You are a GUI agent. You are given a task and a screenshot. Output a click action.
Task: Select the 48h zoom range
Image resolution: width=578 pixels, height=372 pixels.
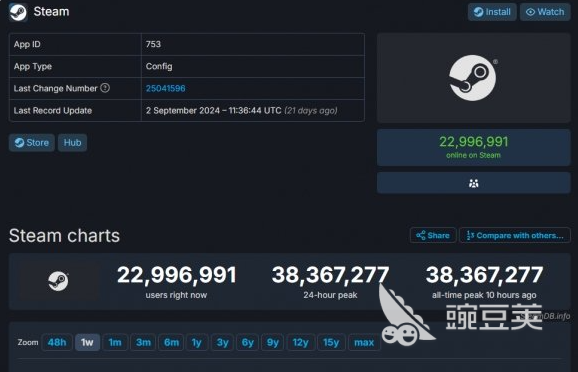(x=57, y=343)
